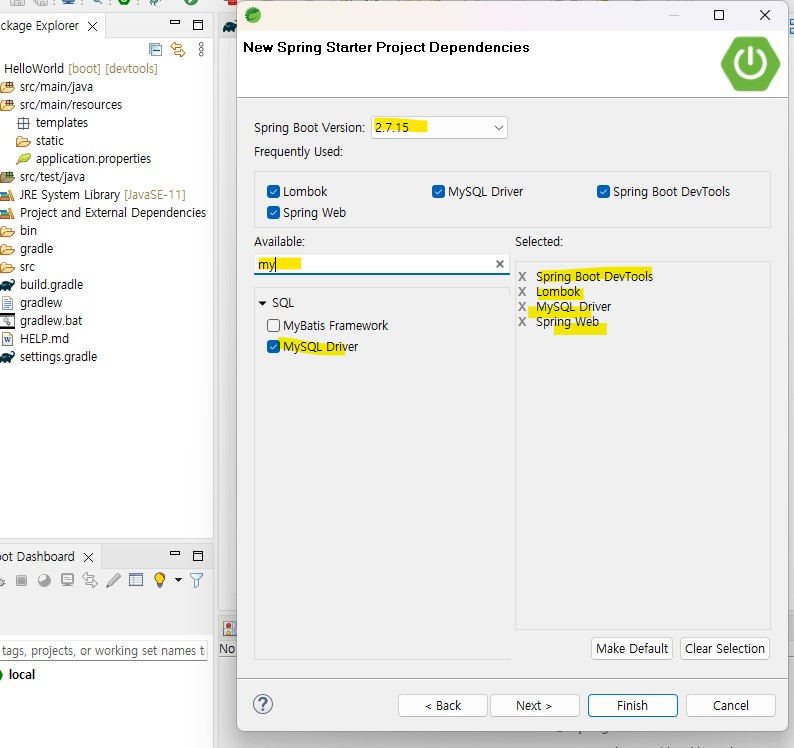
Task: Remove Lombok from Selected list
Action: coord(522,292)
